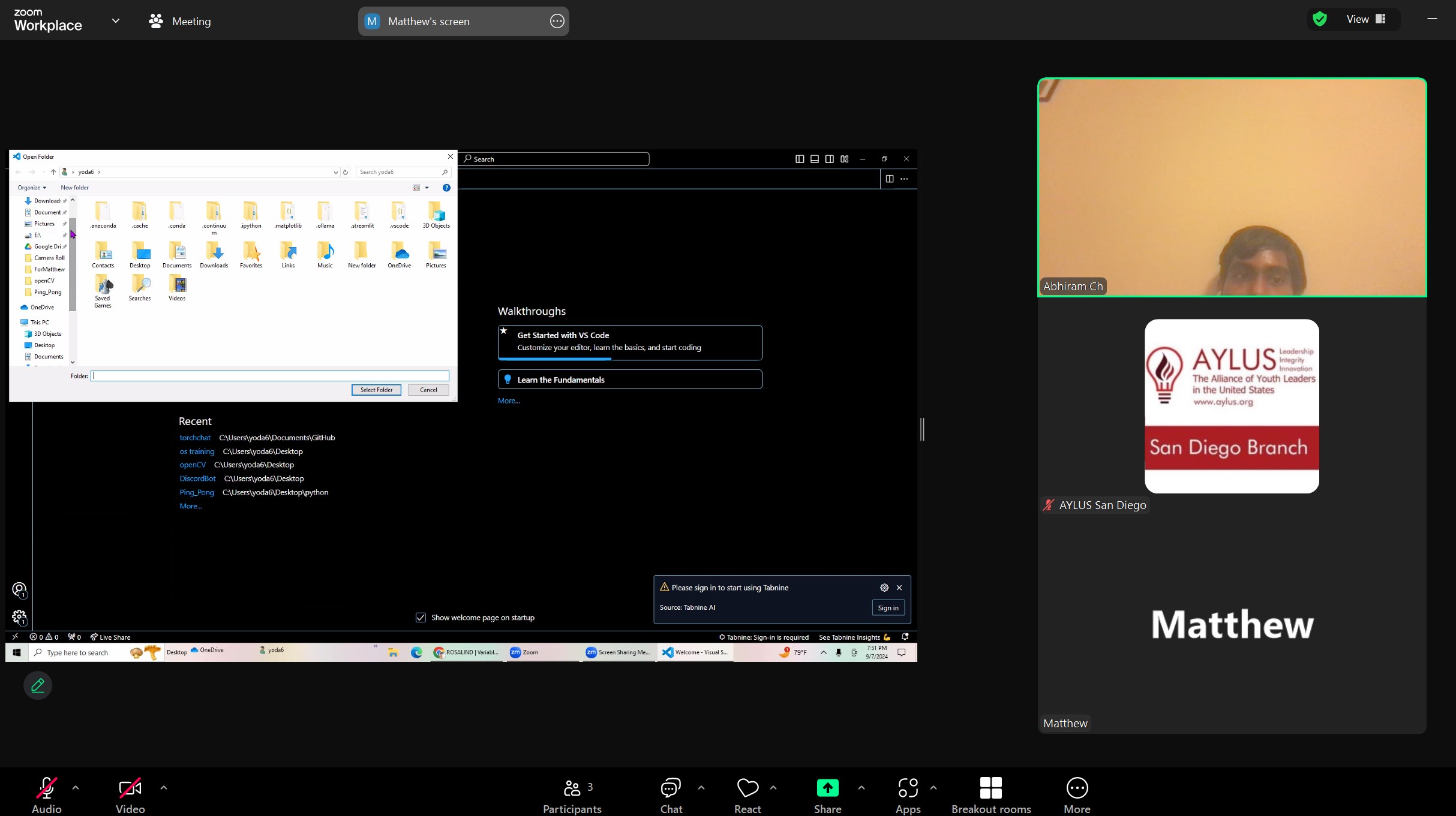This screenshot has height=816, width=1456.
Task: Dismiss the Tabnine notification with X
Action: 899,588
